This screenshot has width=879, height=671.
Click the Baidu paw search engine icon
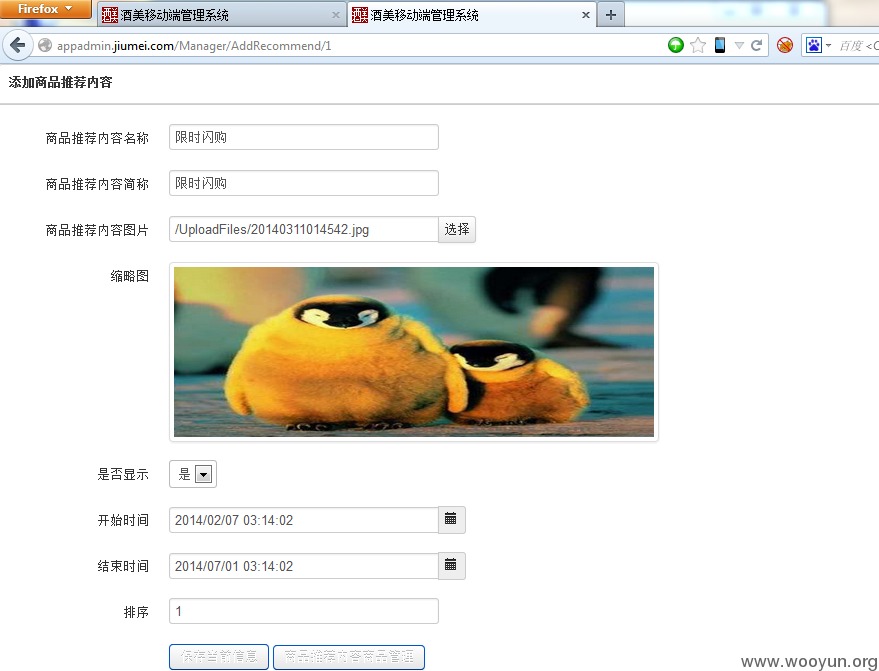pyautogui.click(x=813, y=45)
